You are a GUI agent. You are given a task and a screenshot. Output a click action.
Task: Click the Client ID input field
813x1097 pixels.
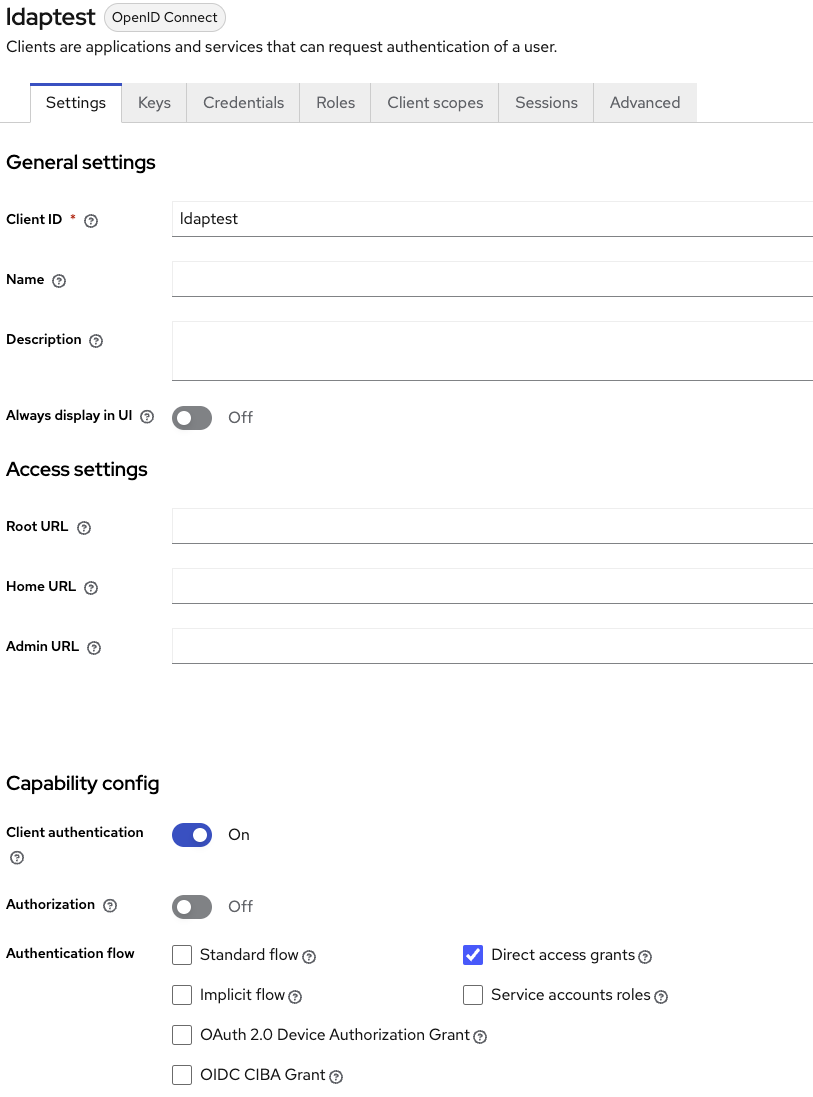[x=492, y=219]
